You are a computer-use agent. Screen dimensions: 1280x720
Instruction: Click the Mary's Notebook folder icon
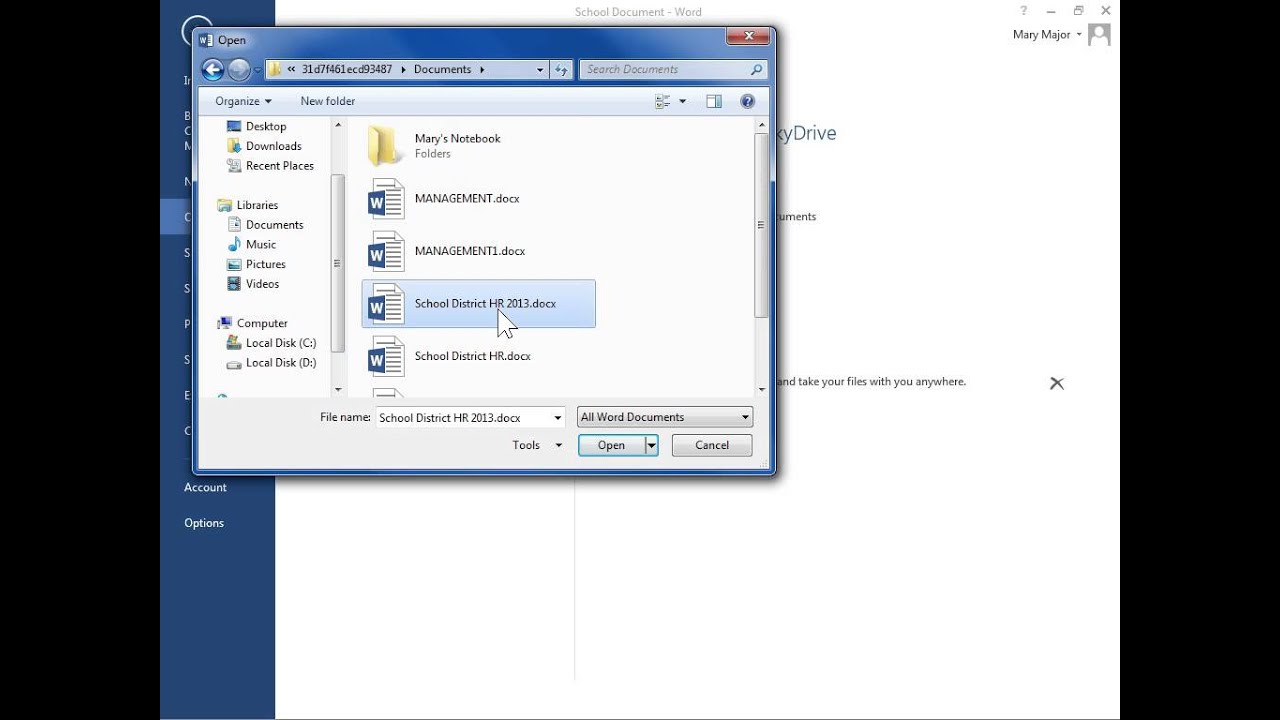[x=385, y=146]
